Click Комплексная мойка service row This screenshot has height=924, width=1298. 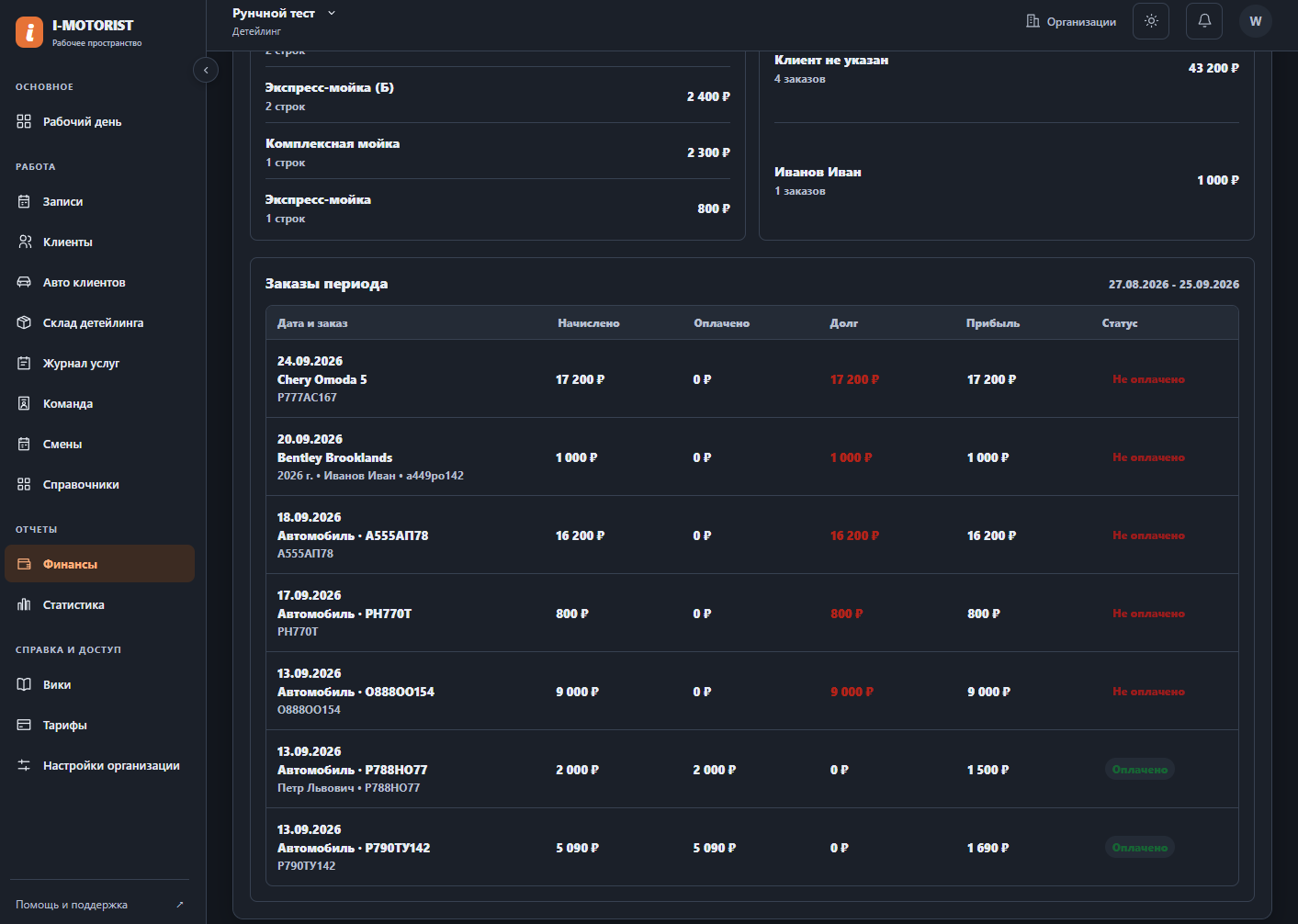coord(498,152)
